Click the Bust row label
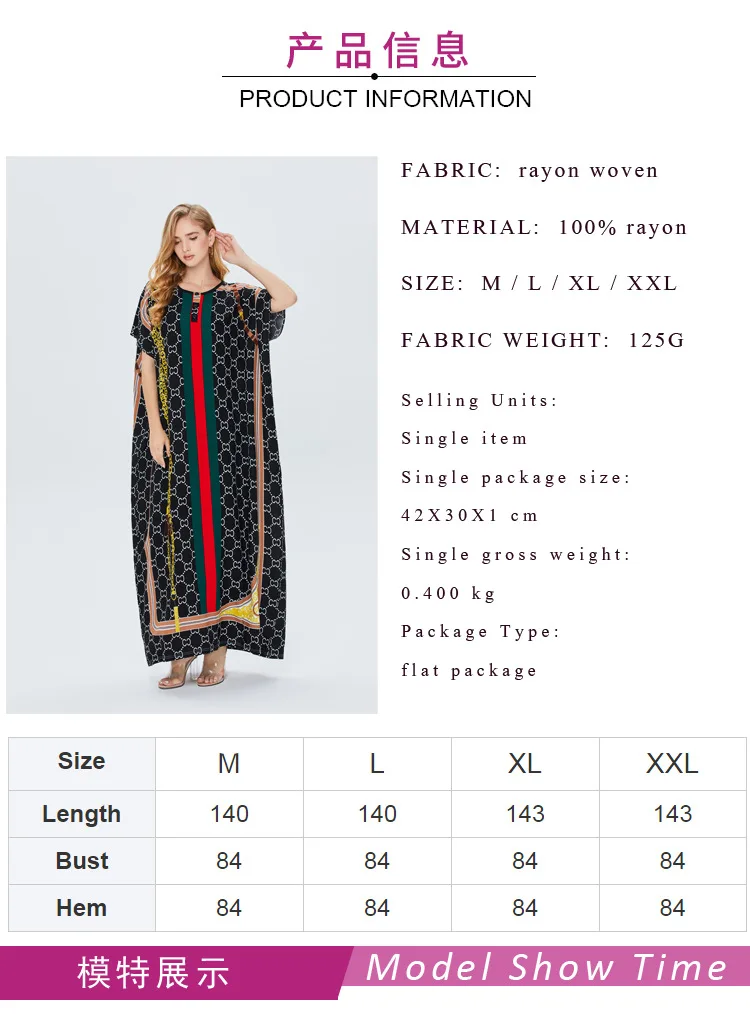Image resolution: width=750 pixels, height=1015 pixels. (82, 861)
